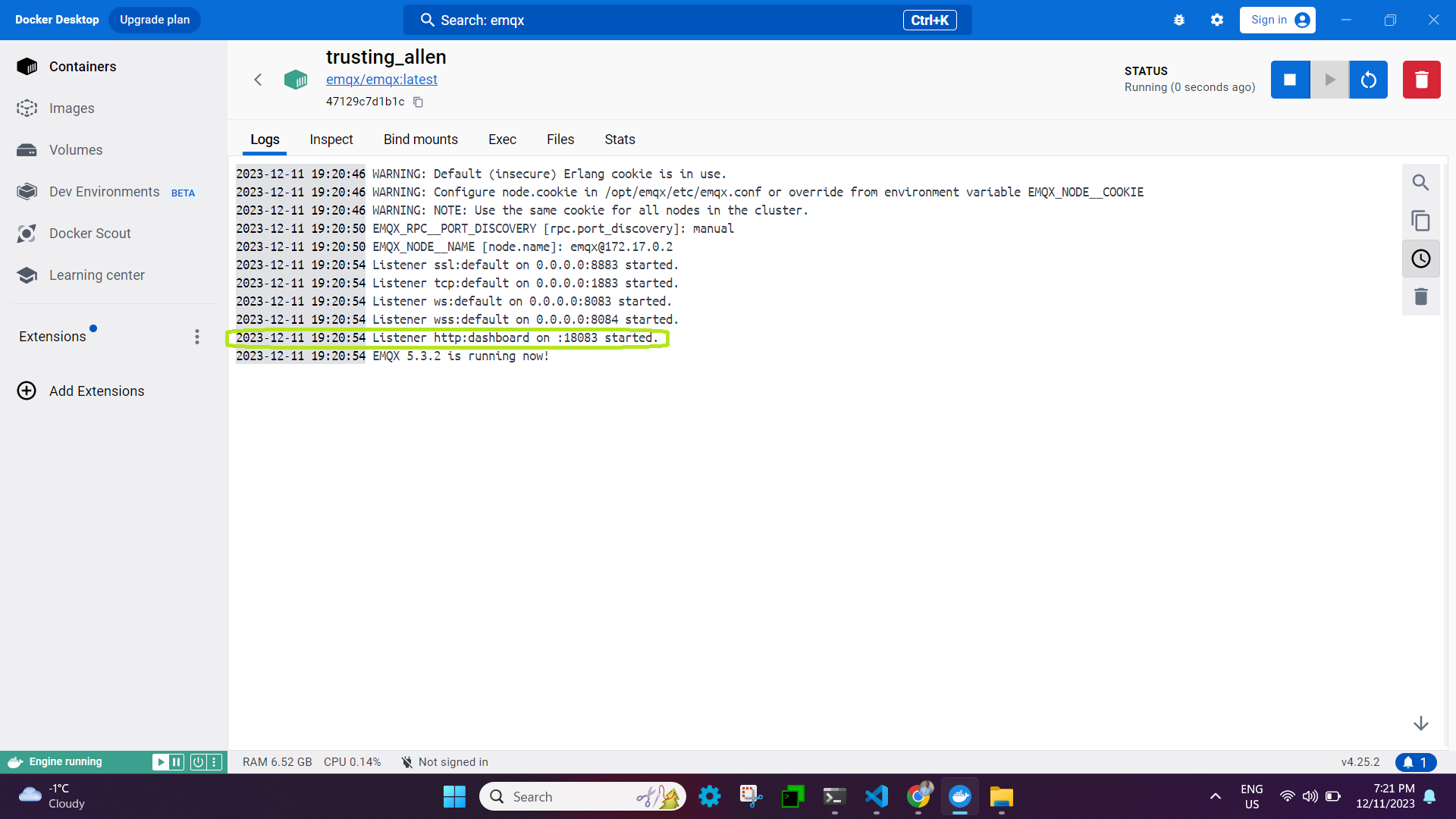Jump to bottom of logs arrow
1456x819 pixels.
point(1421,723)
